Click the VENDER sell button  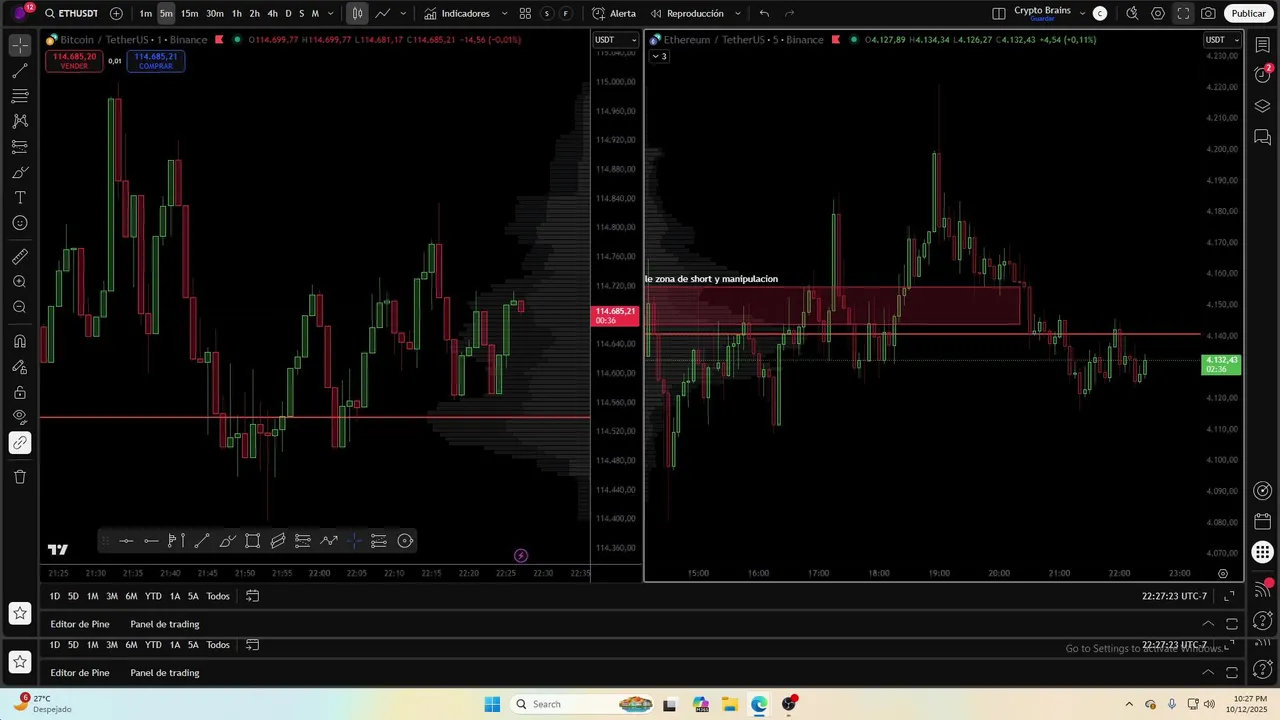(74, 61)
